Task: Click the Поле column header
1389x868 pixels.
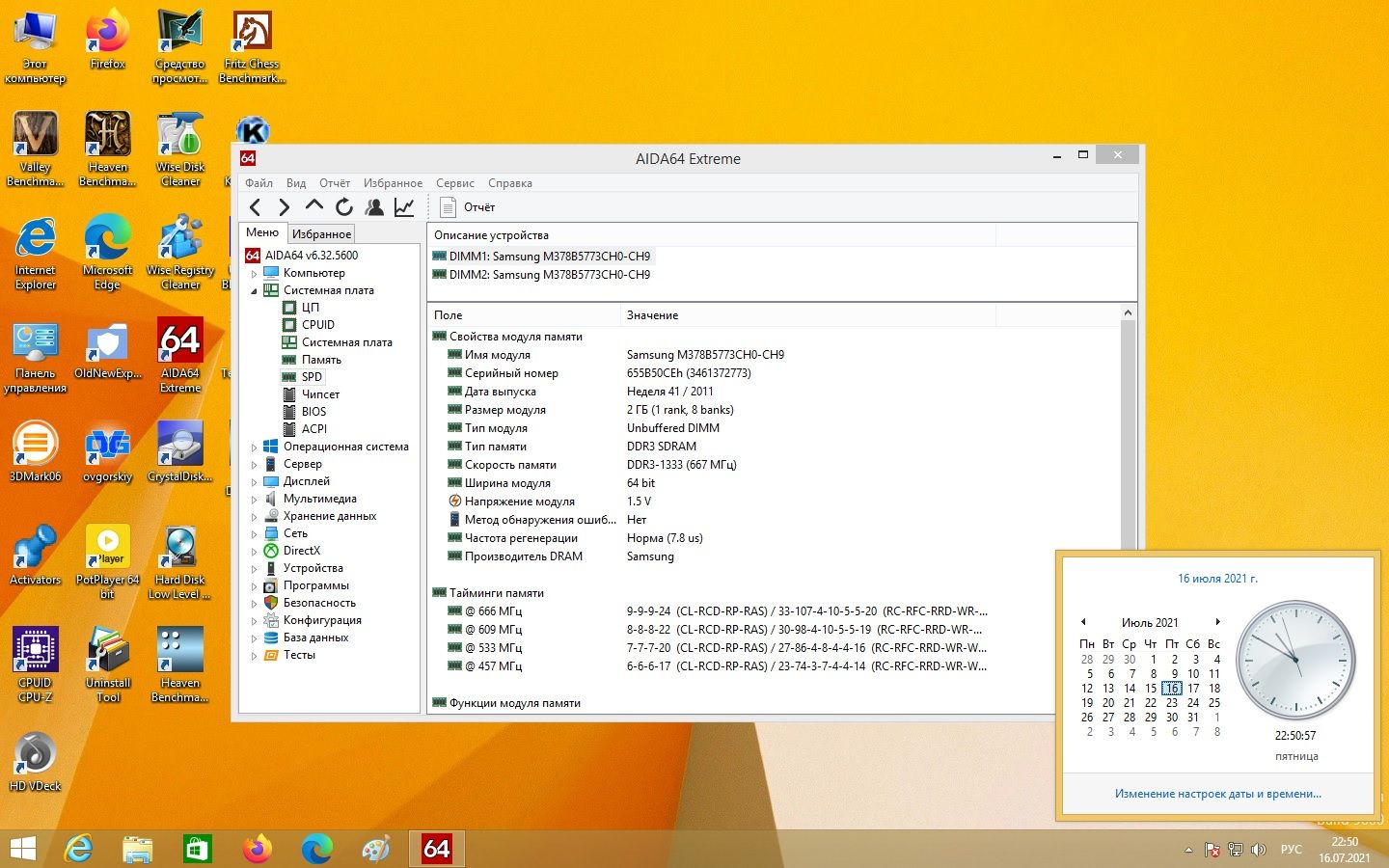Action: tap(524, 315)
